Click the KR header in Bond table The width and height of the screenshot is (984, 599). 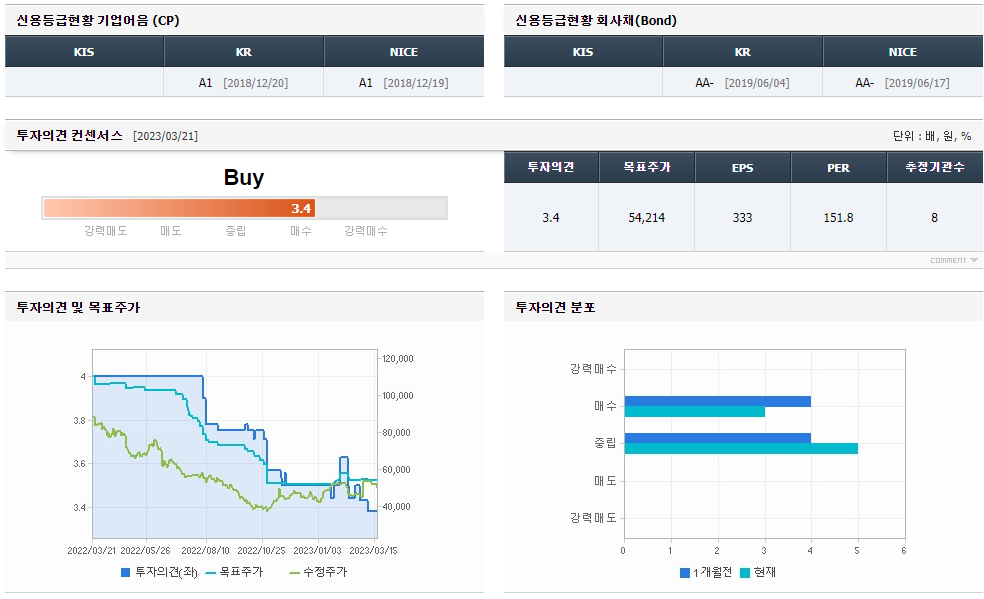pos(742,51)
